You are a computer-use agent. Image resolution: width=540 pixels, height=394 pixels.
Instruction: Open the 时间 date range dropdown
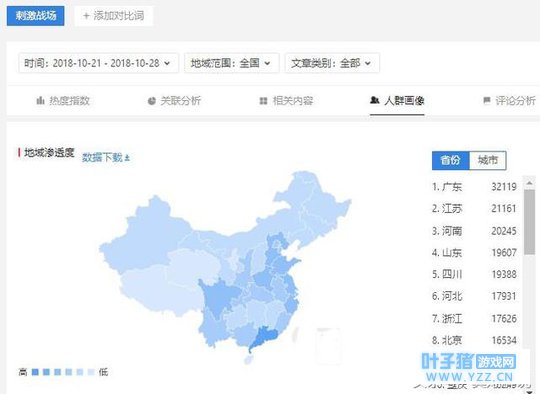[98, 63]
